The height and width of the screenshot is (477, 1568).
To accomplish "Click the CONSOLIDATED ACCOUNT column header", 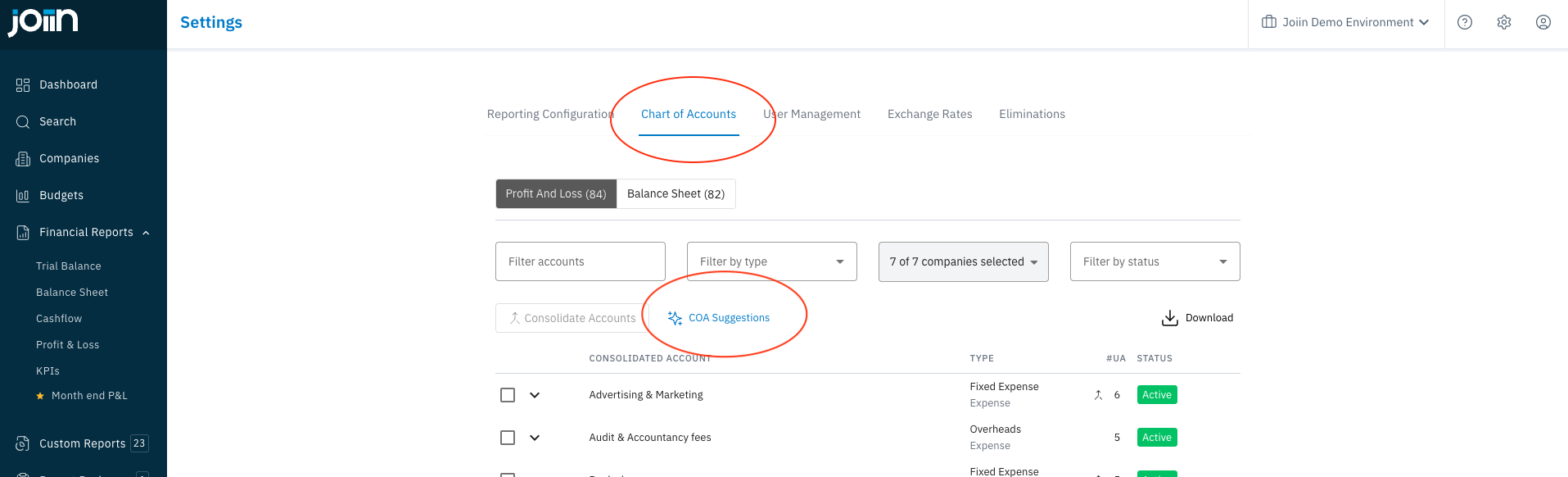I will click(650, 358).
